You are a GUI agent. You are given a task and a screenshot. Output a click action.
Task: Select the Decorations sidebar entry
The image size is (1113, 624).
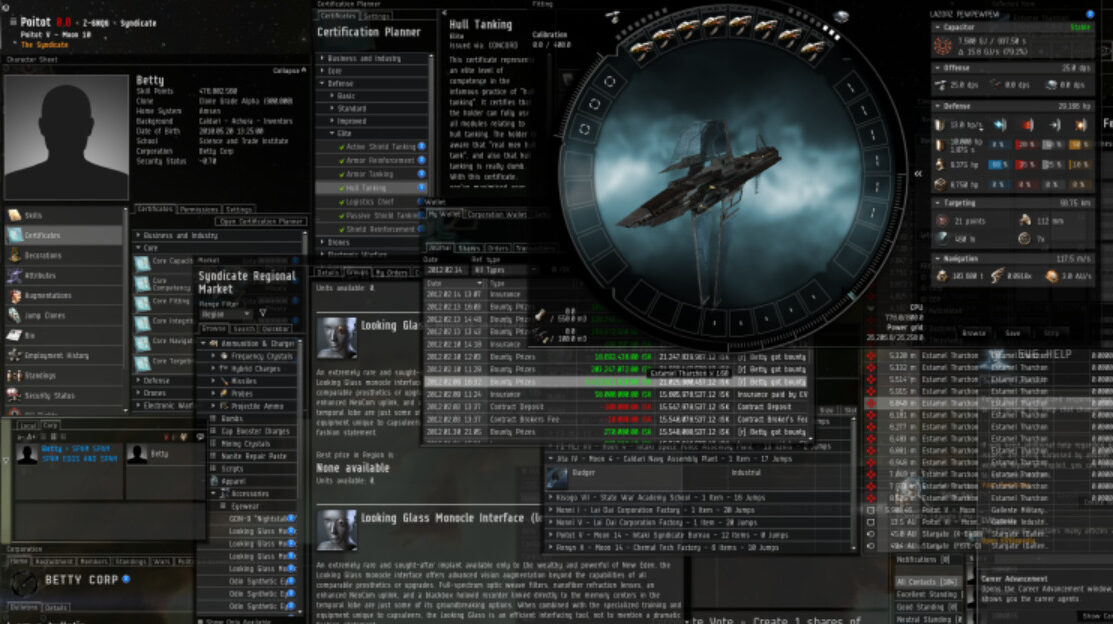[x=42, y=255]
